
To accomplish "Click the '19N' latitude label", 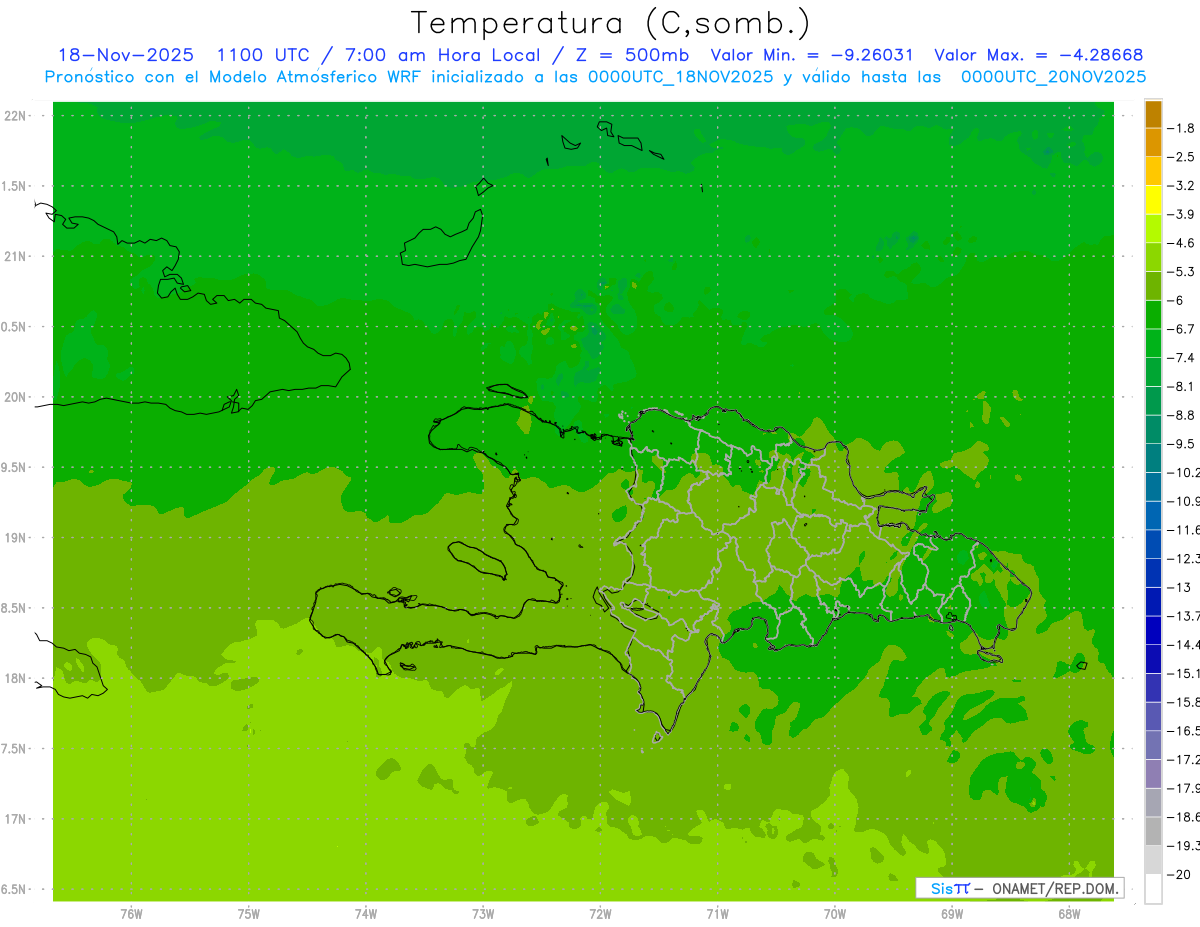I will pos(15,538).
